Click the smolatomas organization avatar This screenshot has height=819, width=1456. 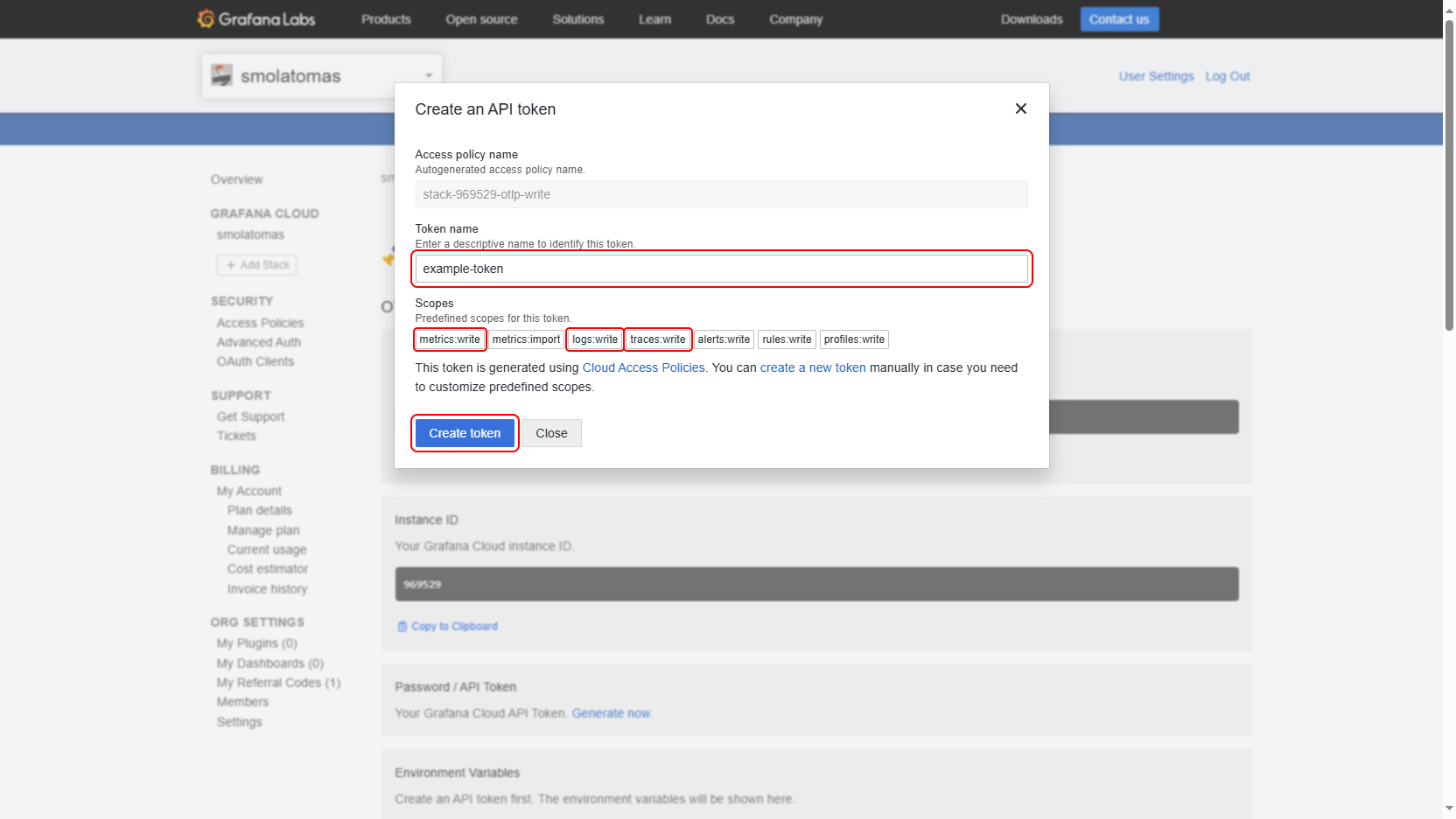coord(222,75)
